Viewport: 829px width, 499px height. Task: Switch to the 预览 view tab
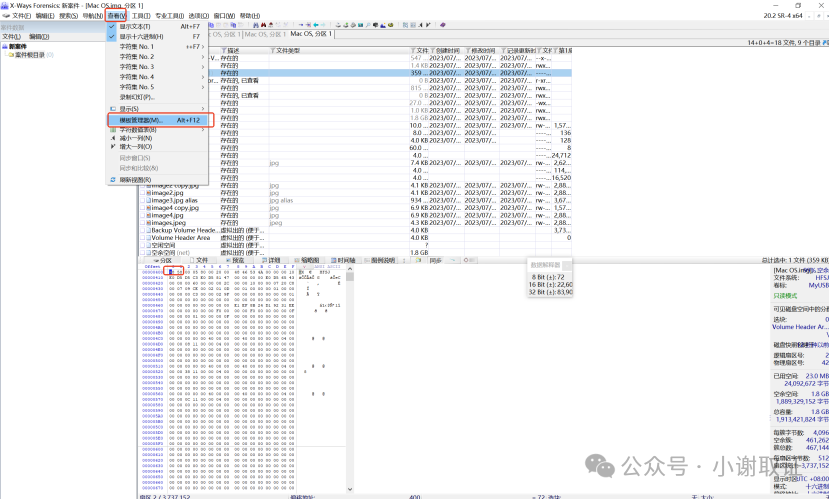235,260
